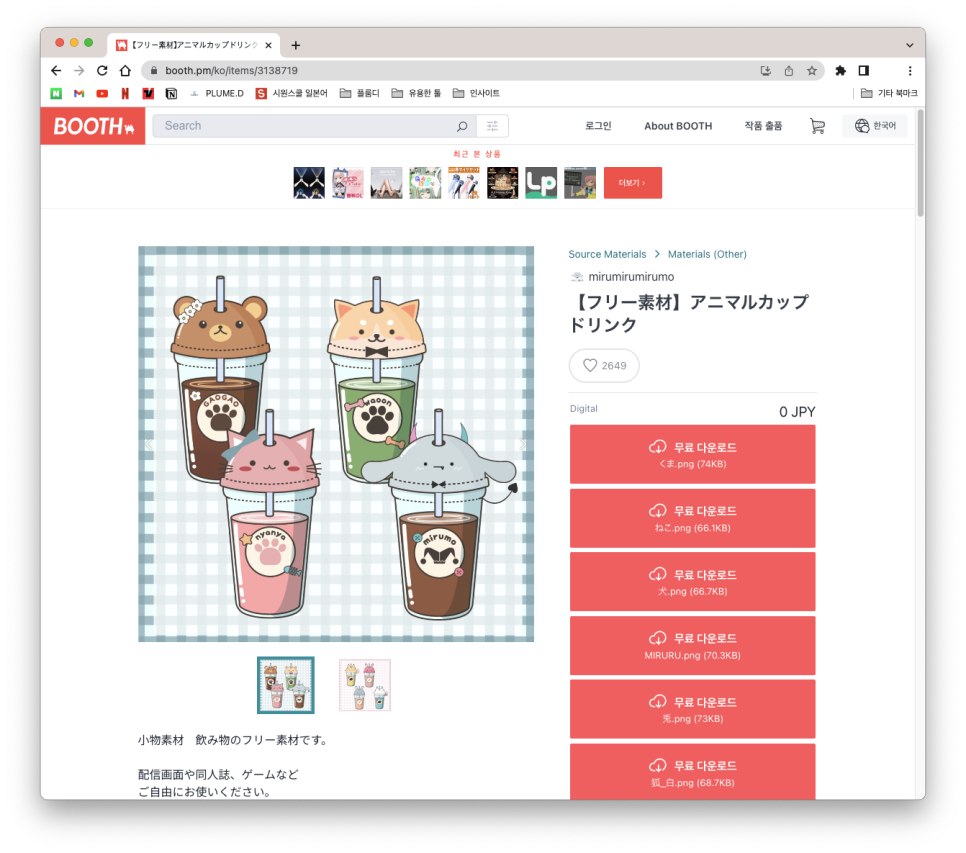Download 犬.png (66.7KB)
966x853 pixels.
[692, 582]
